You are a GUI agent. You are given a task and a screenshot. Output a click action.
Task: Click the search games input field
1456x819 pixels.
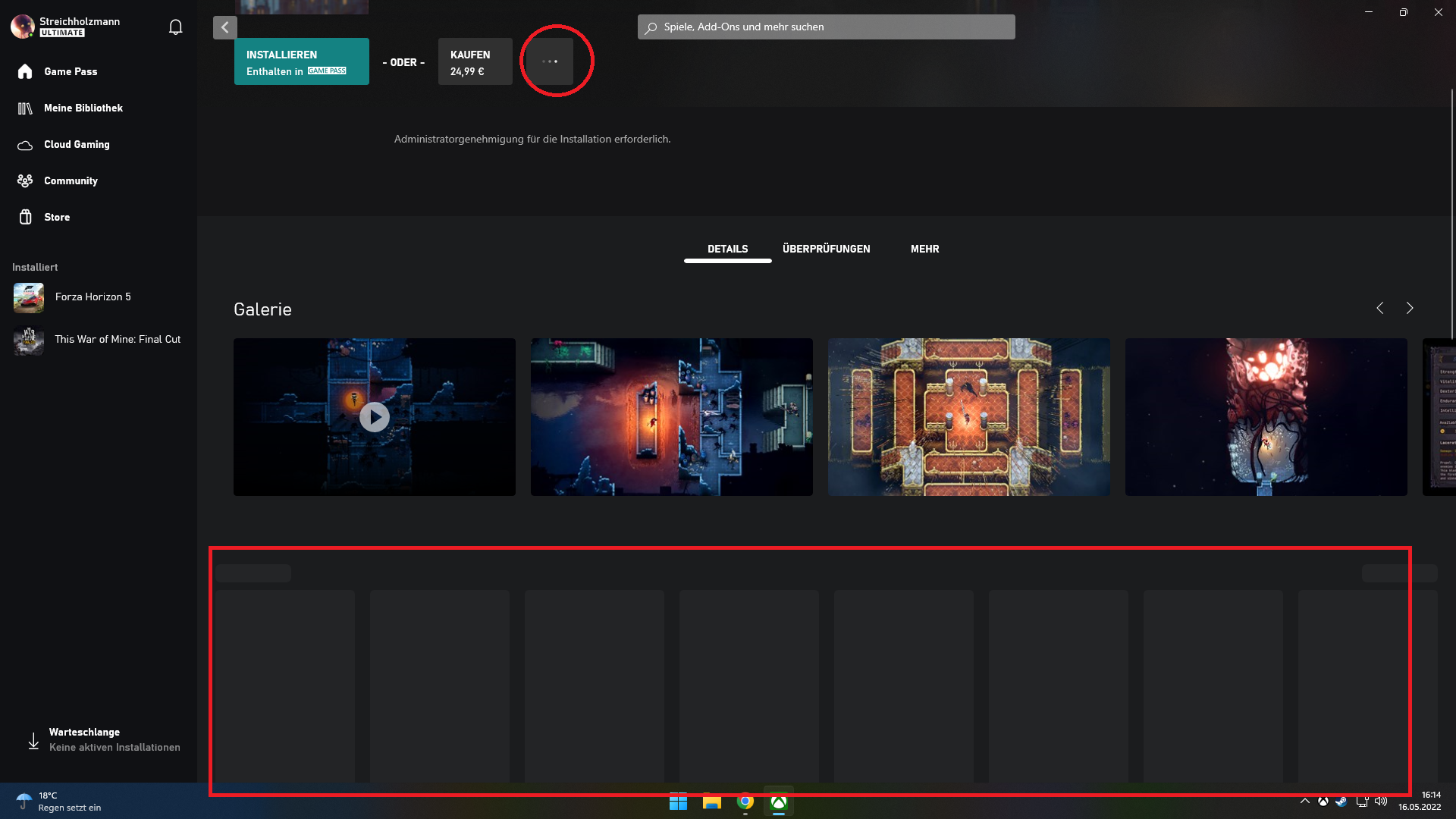[x=827, y=27]
